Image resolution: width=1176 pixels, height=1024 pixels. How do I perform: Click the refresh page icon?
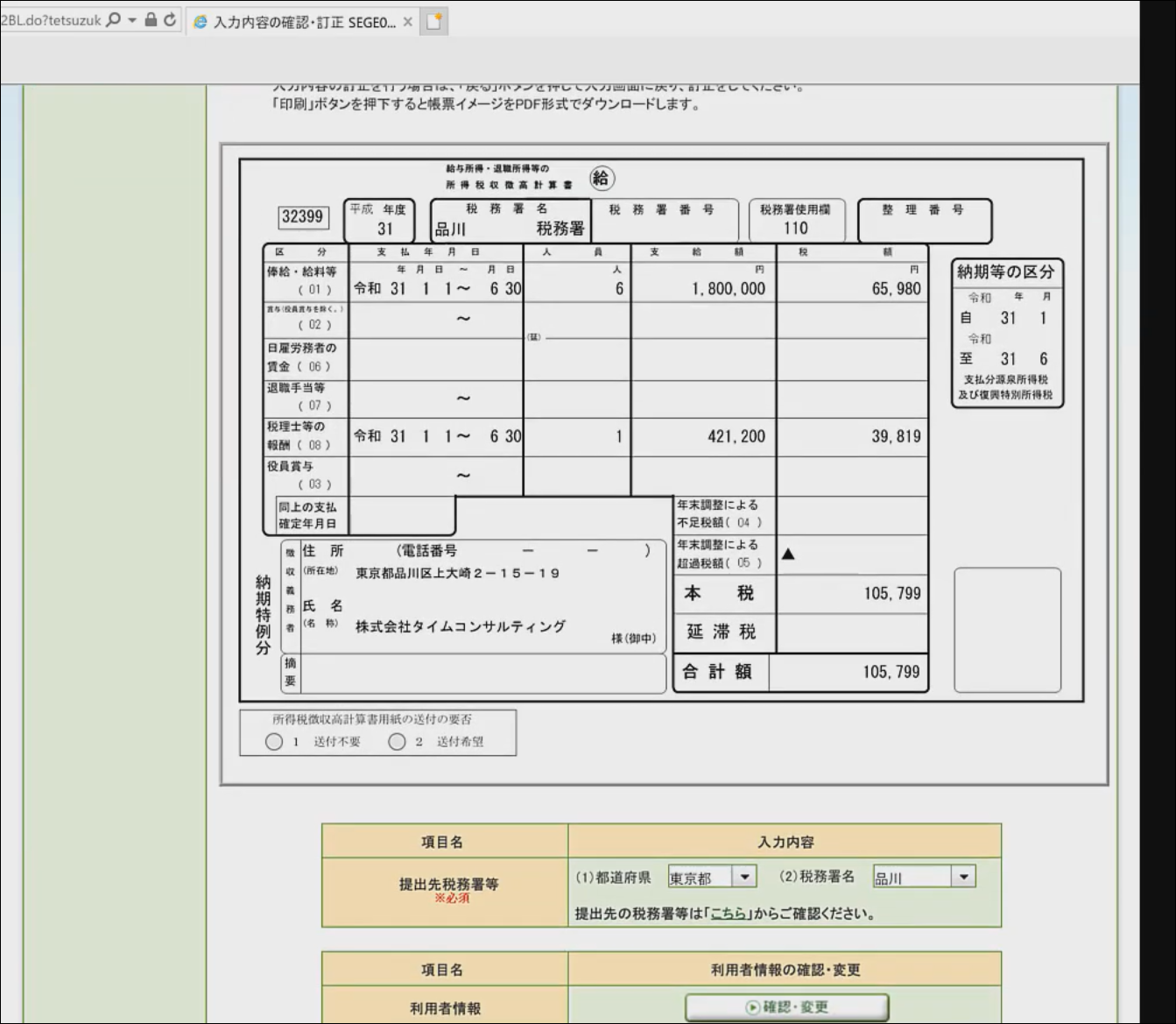coord(170,19)
